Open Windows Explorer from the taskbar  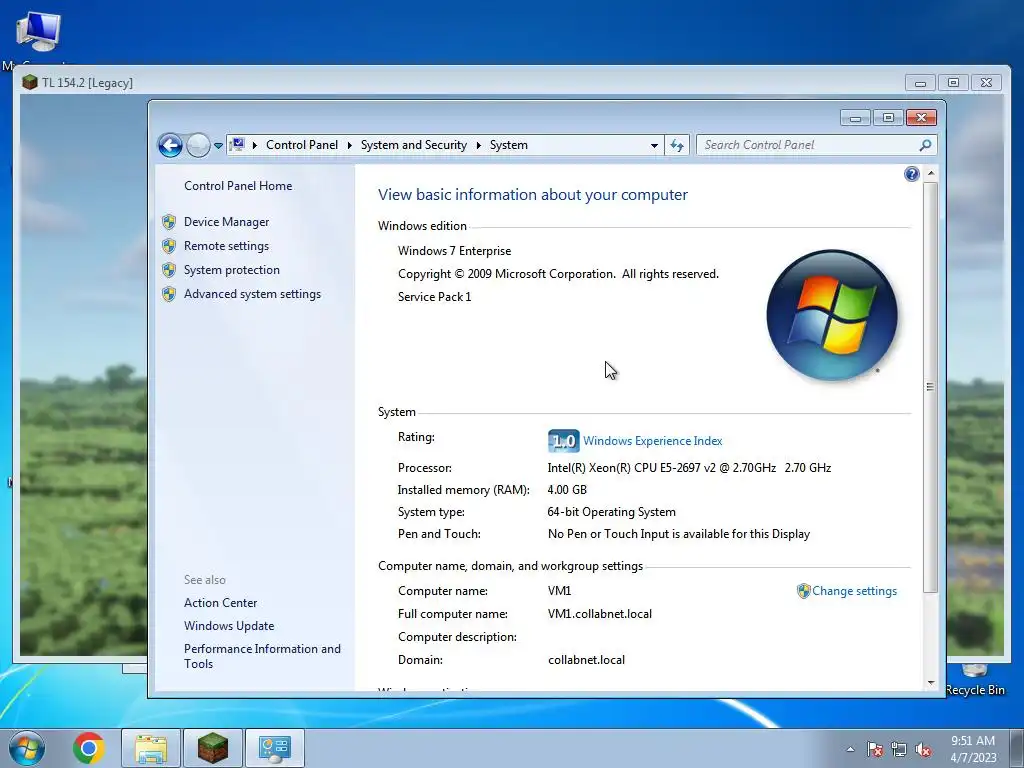click(x=151, y=748)
